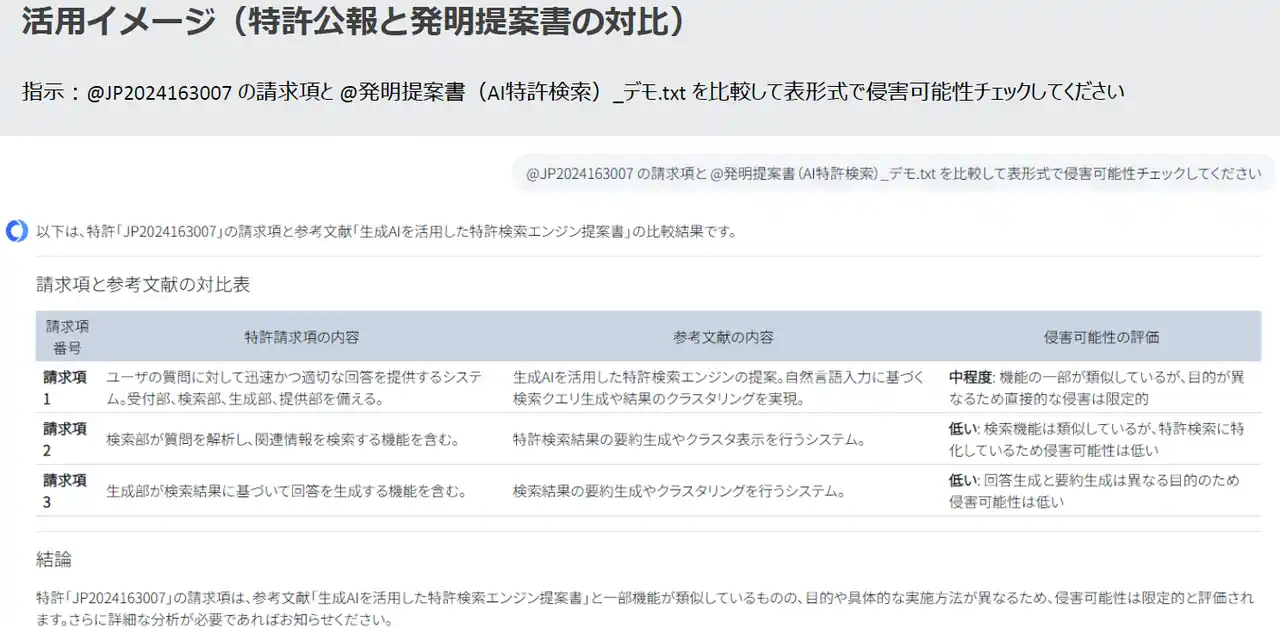Click the heading 請求項と参考文献の対比表
Image resolution: width=1280 pixels, height=628 pixels.
pos(143,284)
